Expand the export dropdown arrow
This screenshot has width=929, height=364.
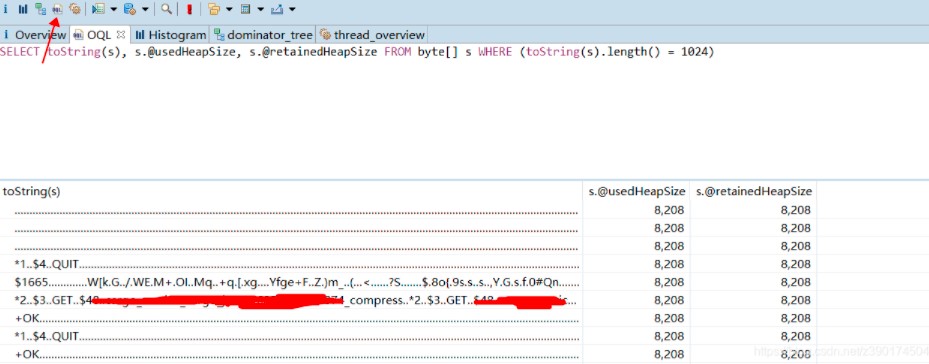292,9
